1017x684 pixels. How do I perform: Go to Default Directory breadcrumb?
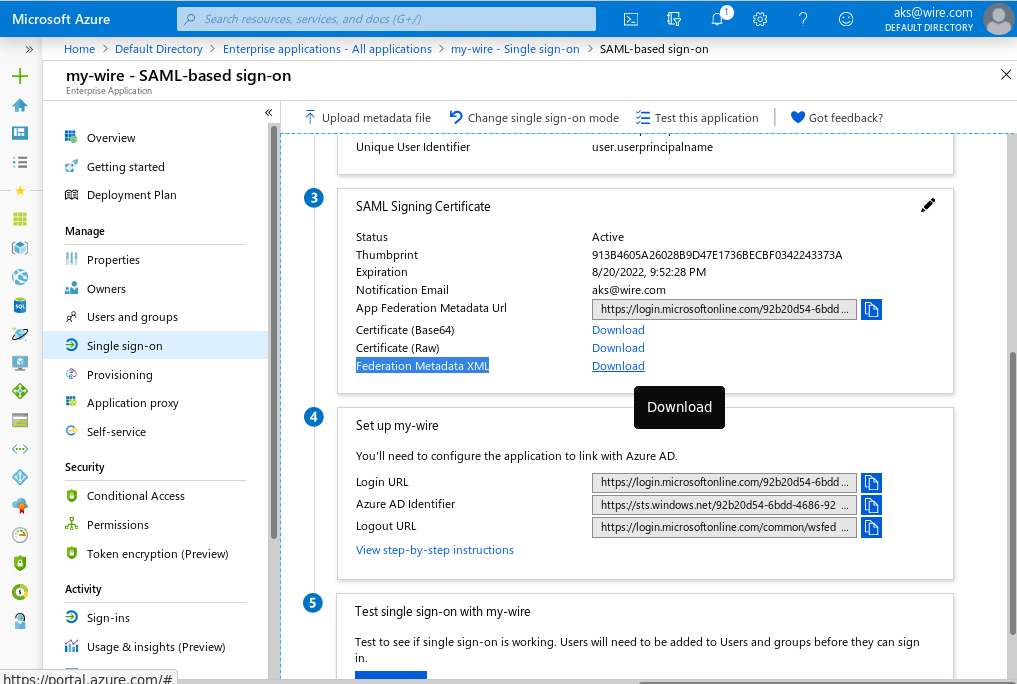158,49
